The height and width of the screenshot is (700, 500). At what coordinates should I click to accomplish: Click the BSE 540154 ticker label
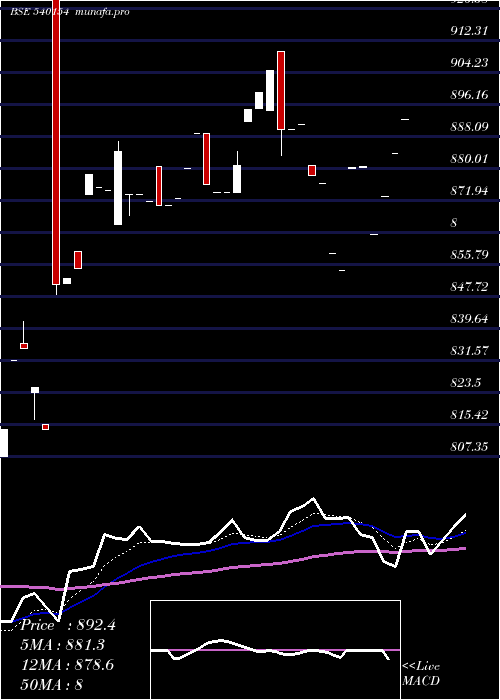pyautogui.click(x=39, y=12)
